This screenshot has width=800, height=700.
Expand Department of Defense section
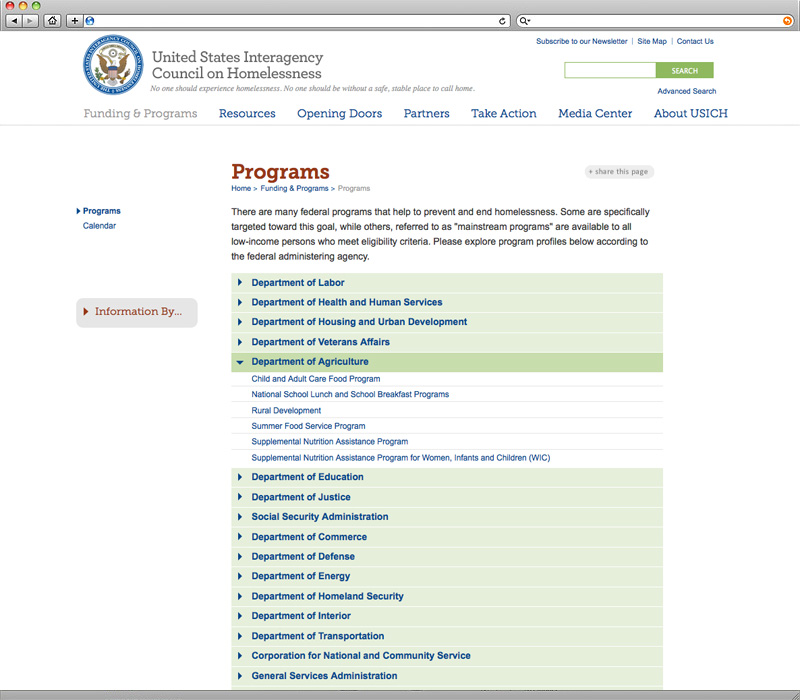click(x=447, y=557)
